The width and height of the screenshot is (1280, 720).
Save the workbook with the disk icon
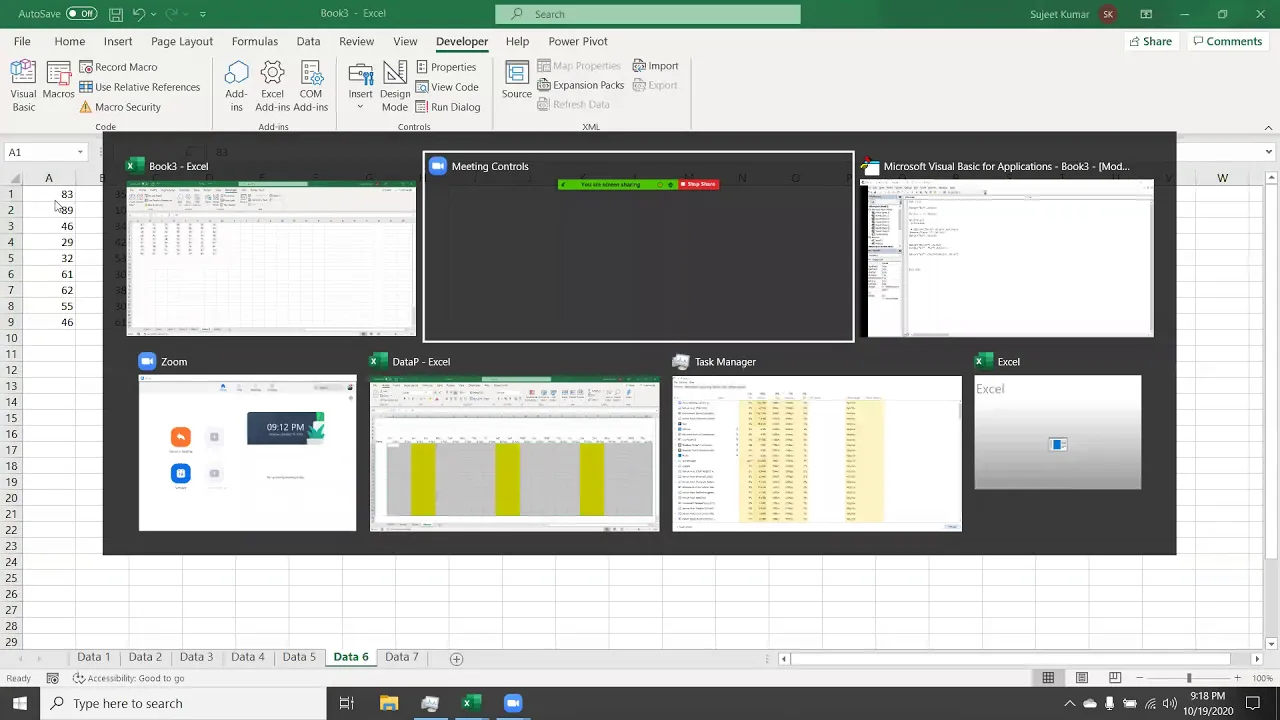click(116, 14)
